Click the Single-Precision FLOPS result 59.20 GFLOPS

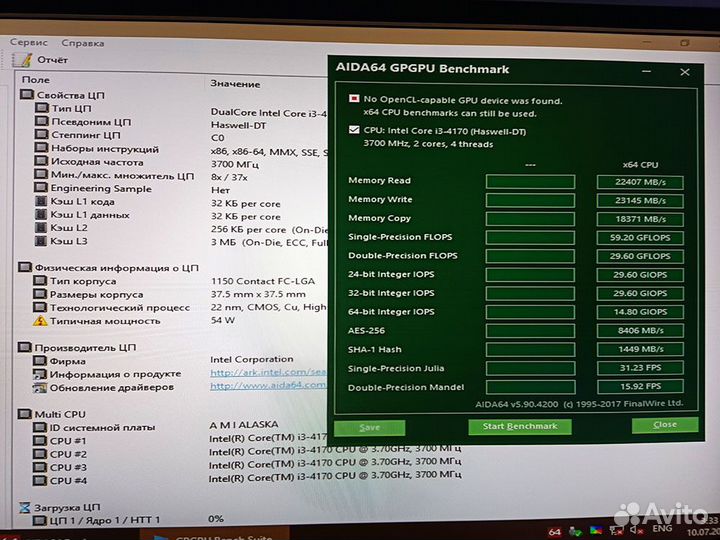pos(640,238)
